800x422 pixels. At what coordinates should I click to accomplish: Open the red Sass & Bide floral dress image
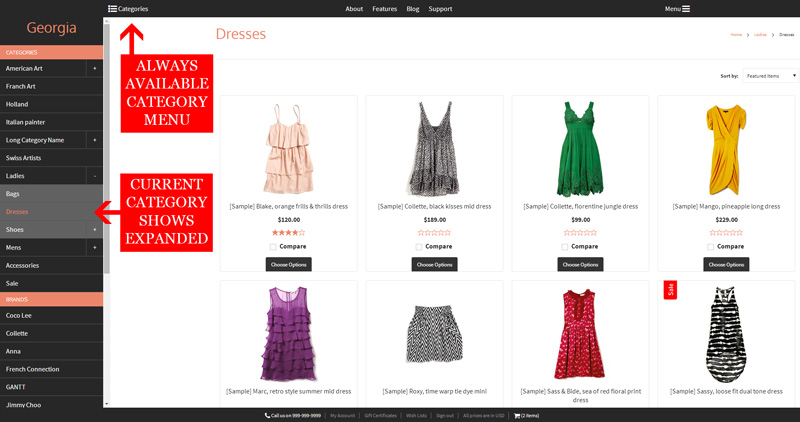point(580,334)
